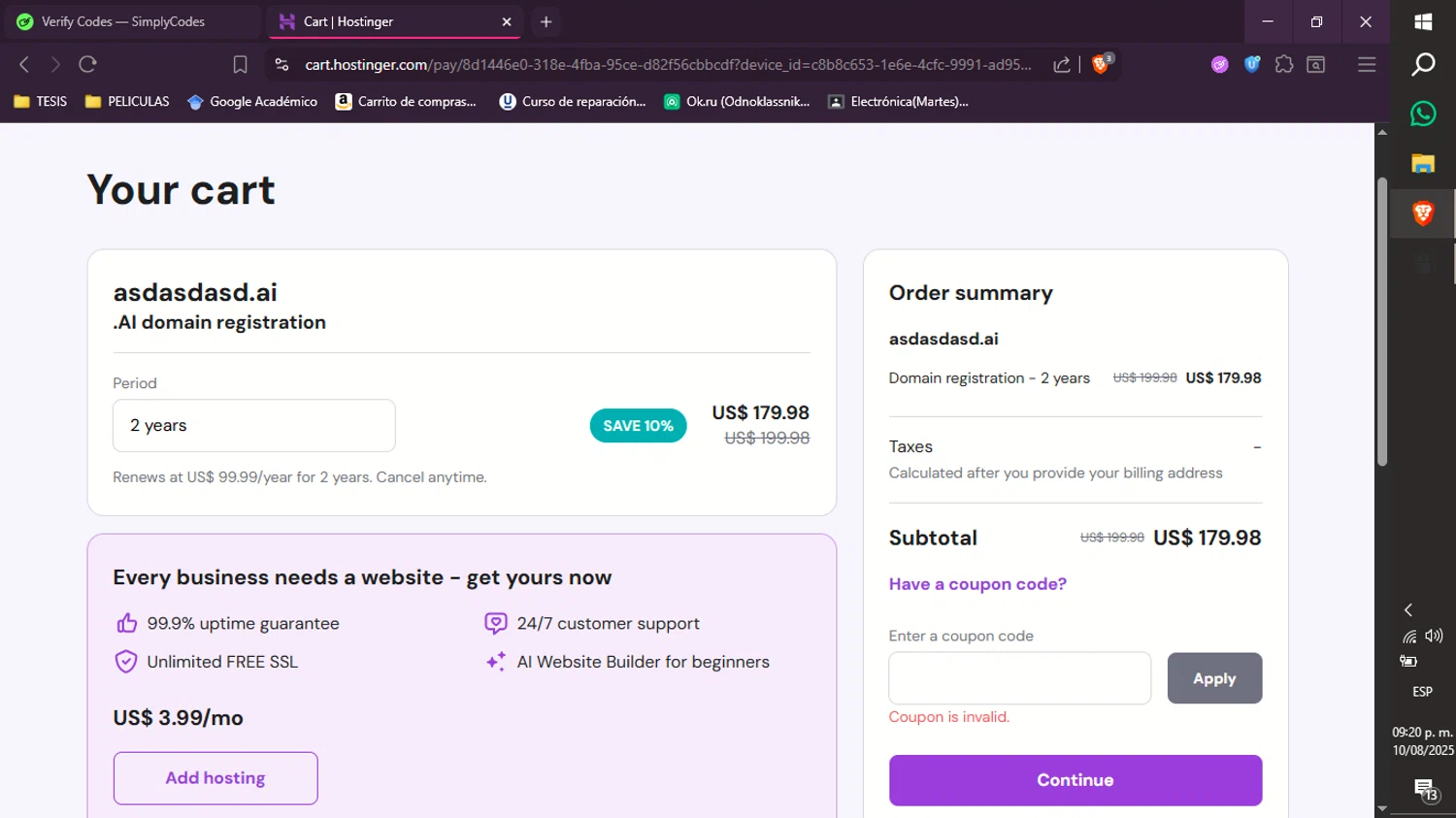Open a new browser tab
1456x818 pixels.
[546, 21]
